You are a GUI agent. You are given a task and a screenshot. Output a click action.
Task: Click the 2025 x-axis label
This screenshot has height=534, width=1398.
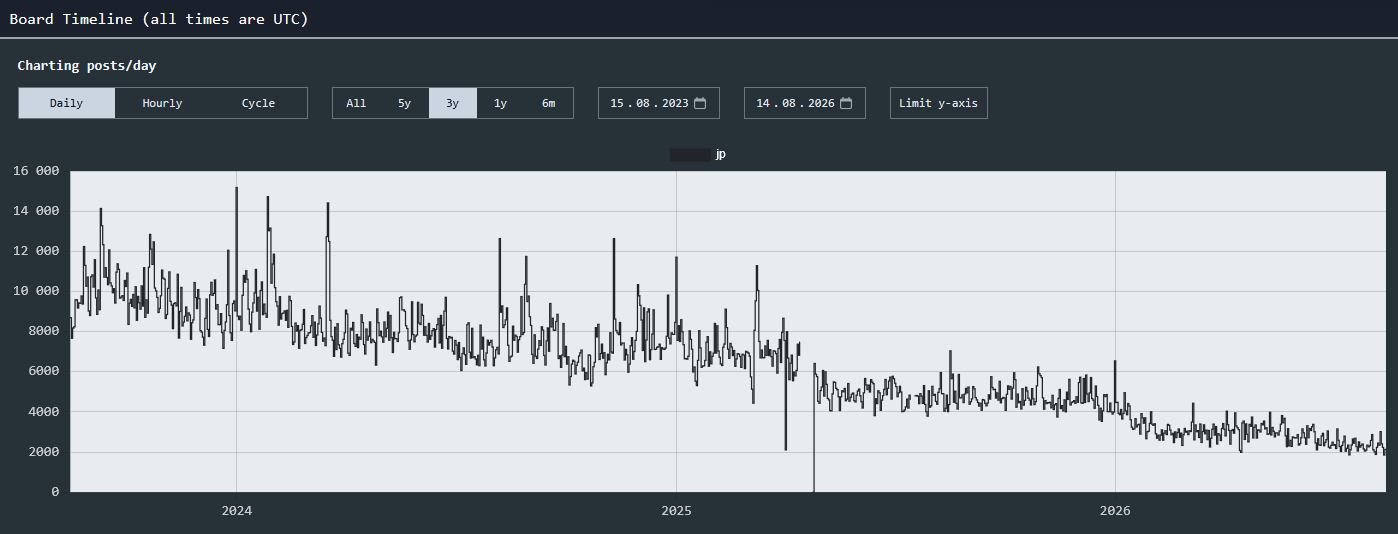coord(676,511)
